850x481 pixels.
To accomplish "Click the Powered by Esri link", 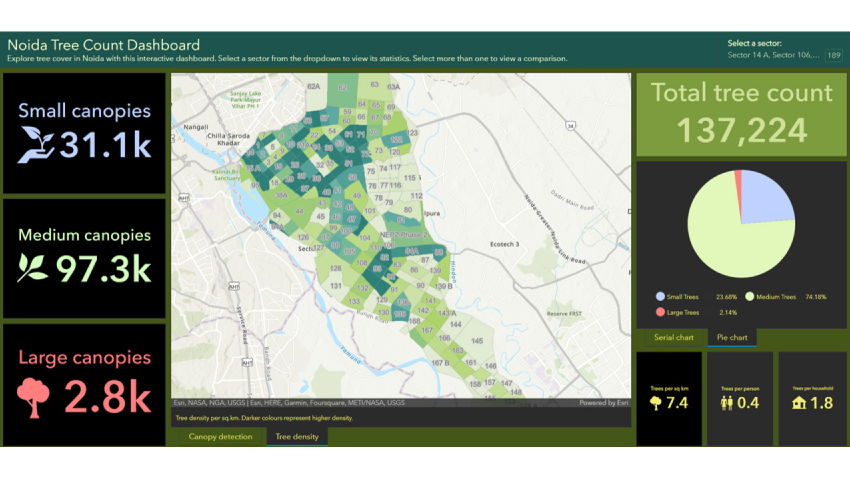I will point(604,403).
